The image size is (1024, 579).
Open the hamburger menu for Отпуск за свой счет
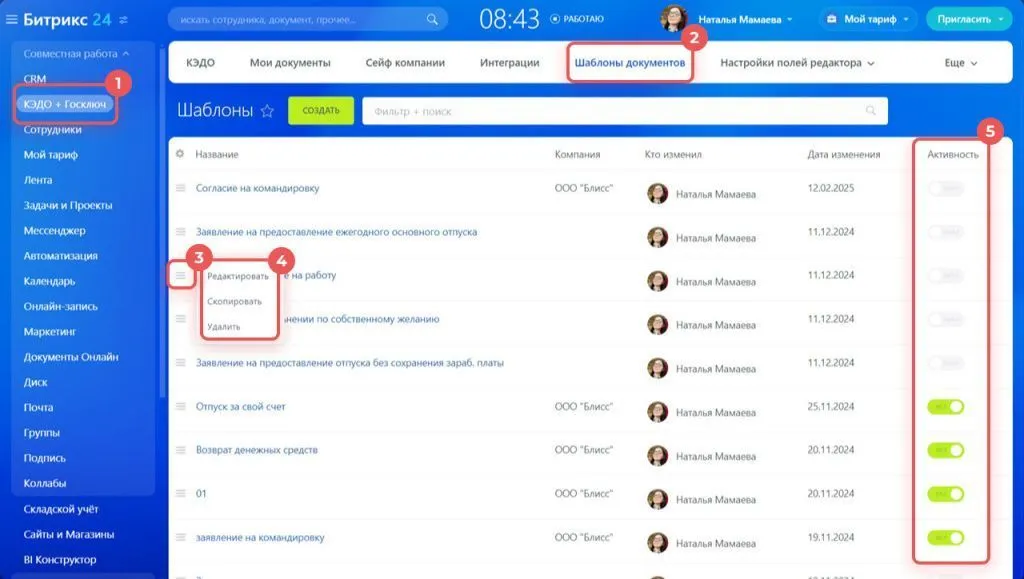tap(181, 407)
